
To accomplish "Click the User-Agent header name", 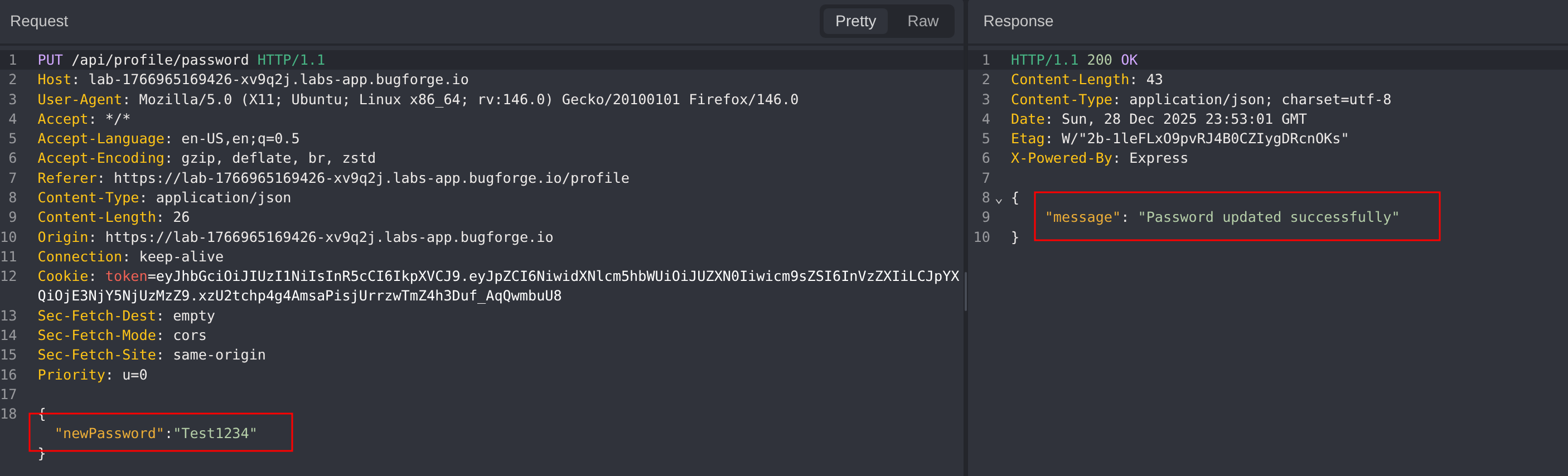I will point(80,100).
